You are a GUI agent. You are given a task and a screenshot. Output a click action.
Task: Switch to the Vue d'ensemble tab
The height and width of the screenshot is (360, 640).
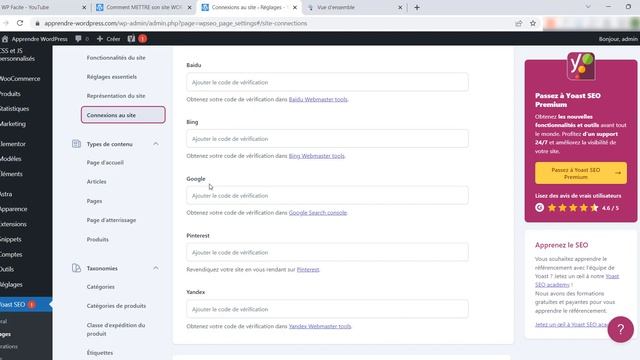point(354,7)
